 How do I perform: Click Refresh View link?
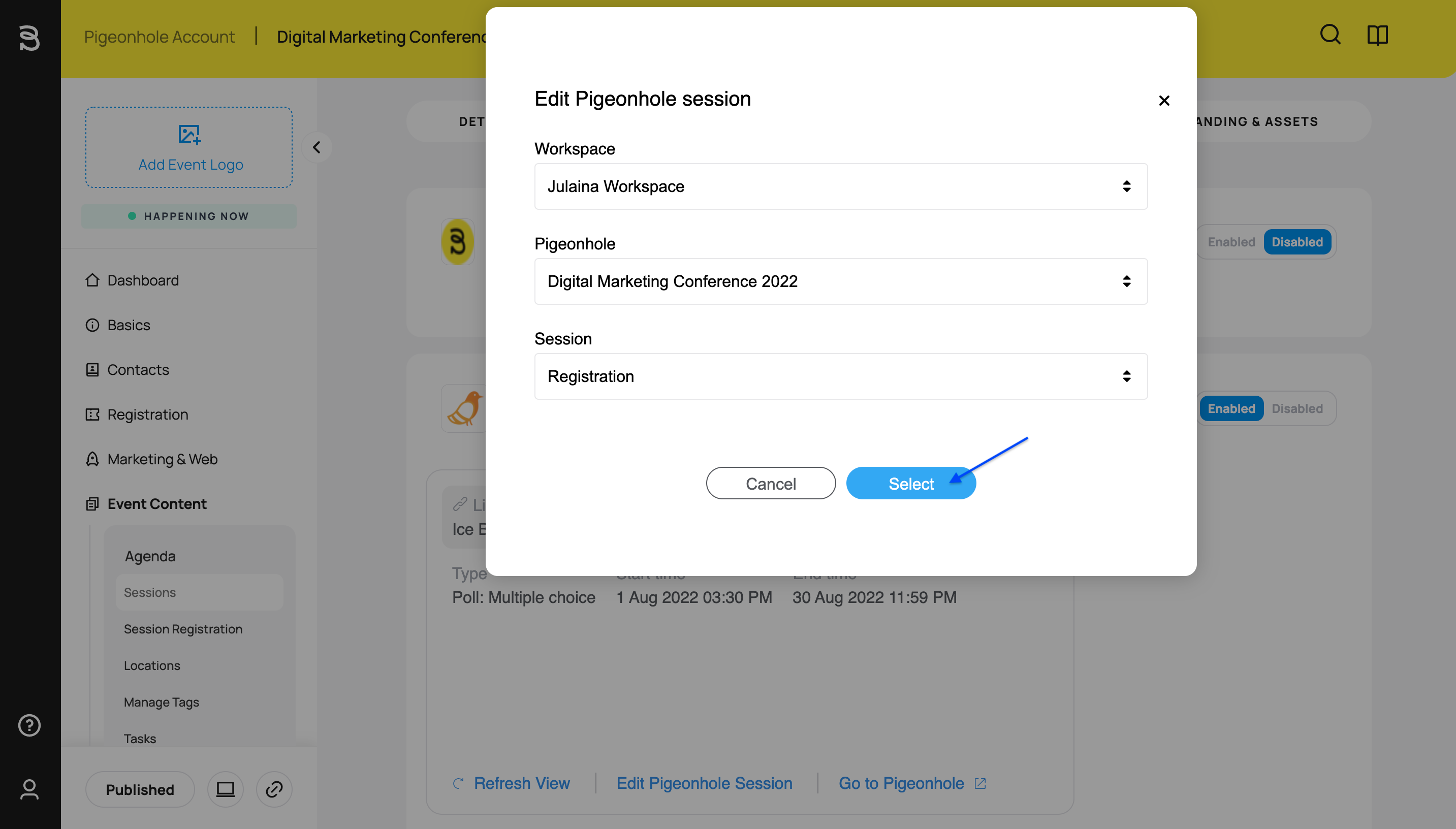522,783
